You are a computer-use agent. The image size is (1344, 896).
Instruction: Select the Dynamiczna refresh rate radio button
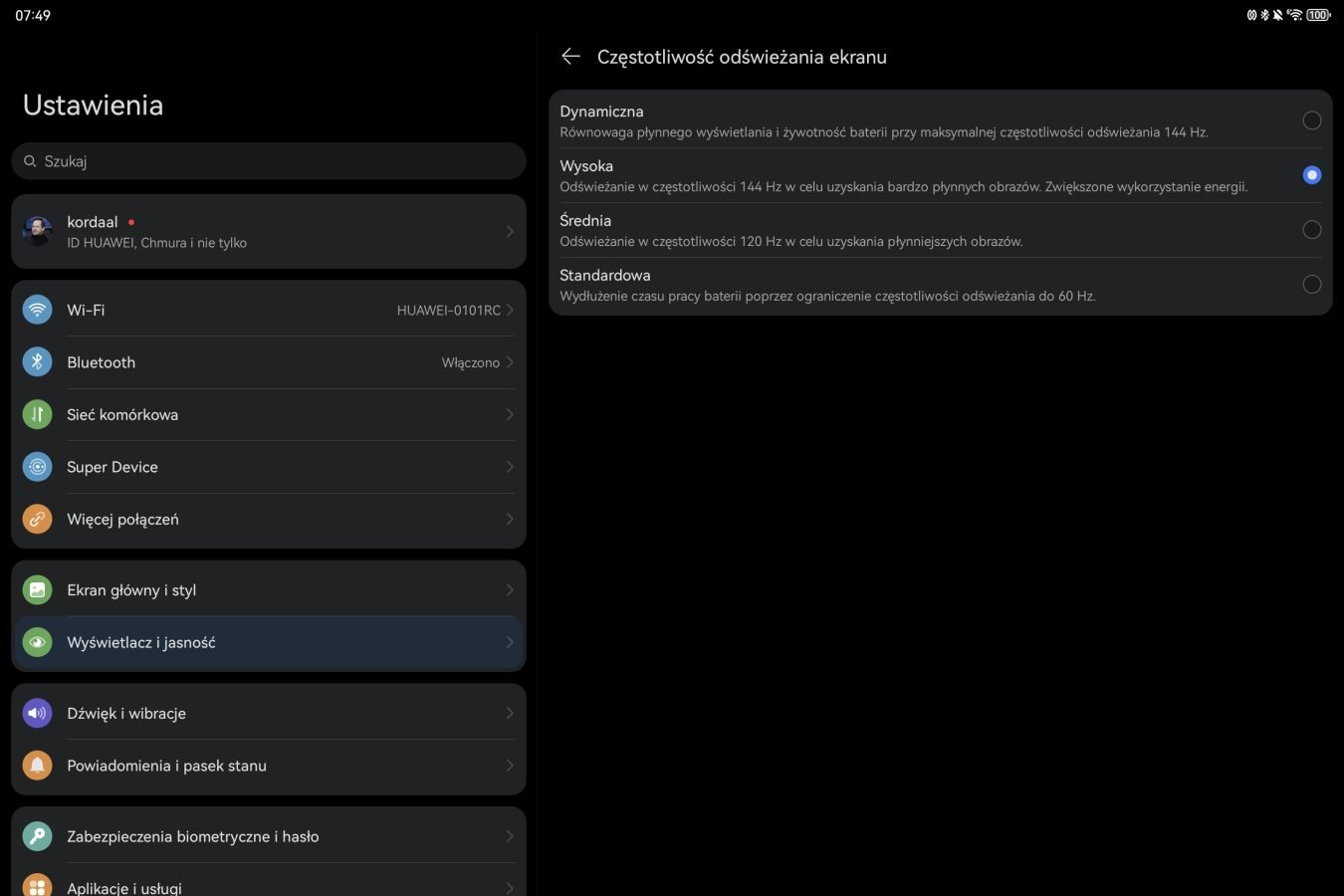(x=1312, y=120)
